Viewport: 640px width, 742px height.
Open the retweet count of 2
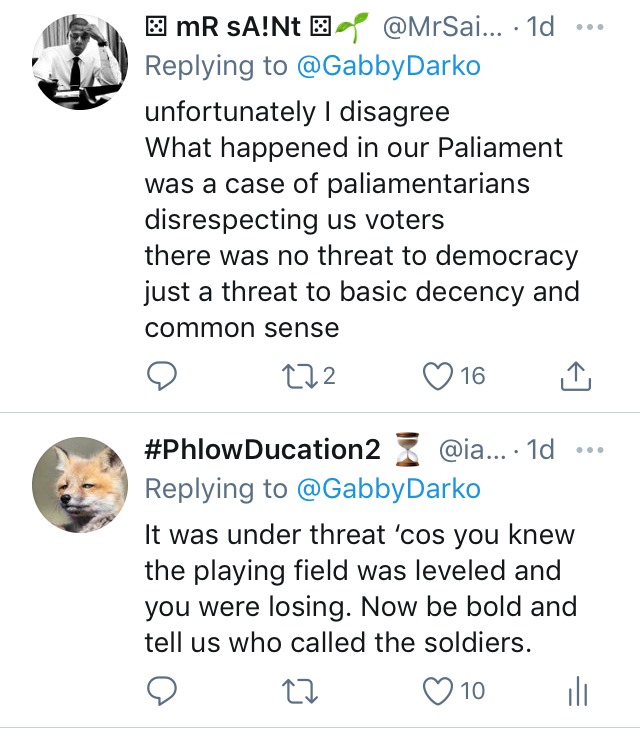tap(329, 376)
